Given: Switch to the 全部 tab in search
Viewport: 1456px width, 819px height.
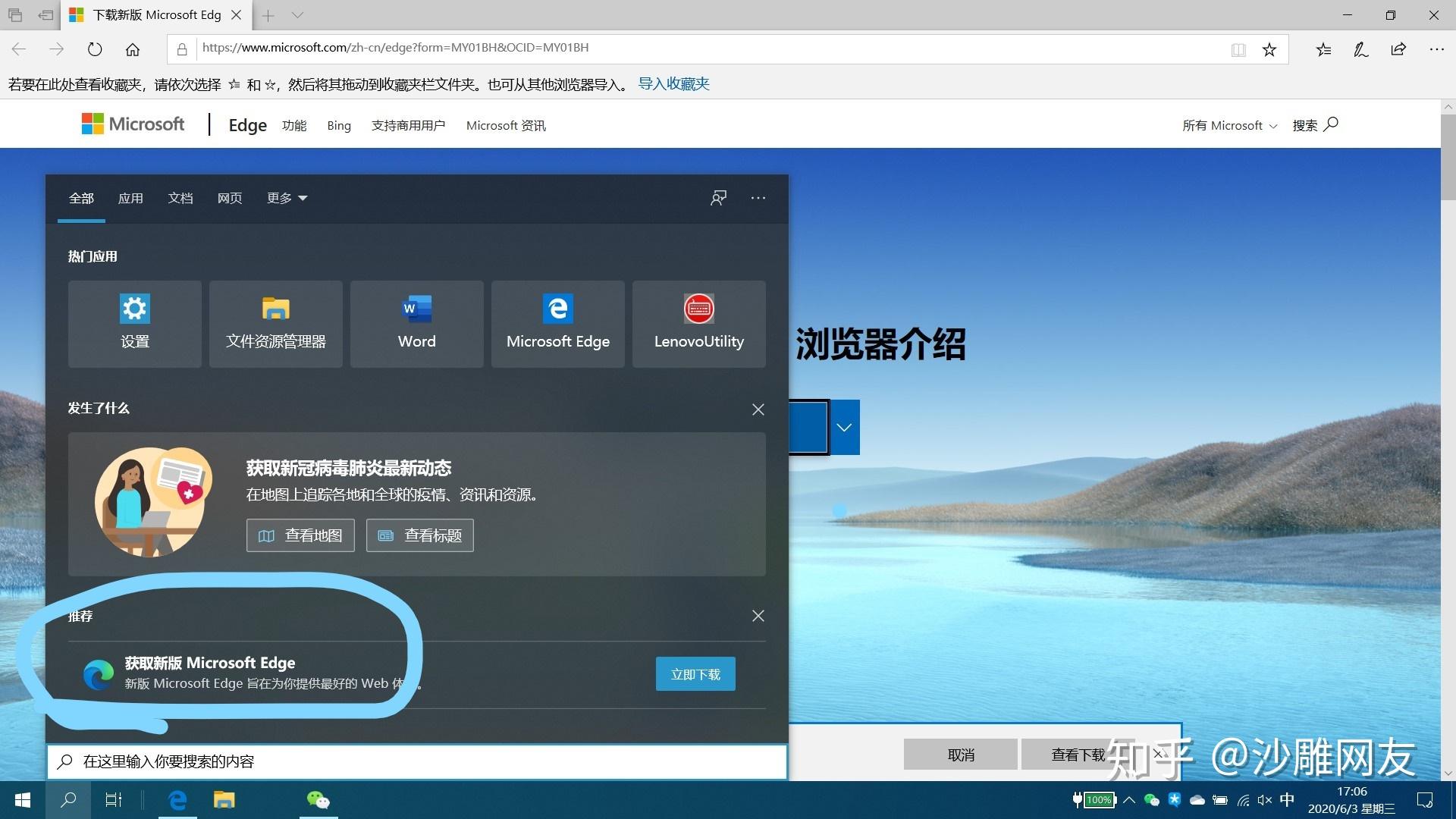Looking at the screenshot, I should pyautogui.click(x=81, y=199).
